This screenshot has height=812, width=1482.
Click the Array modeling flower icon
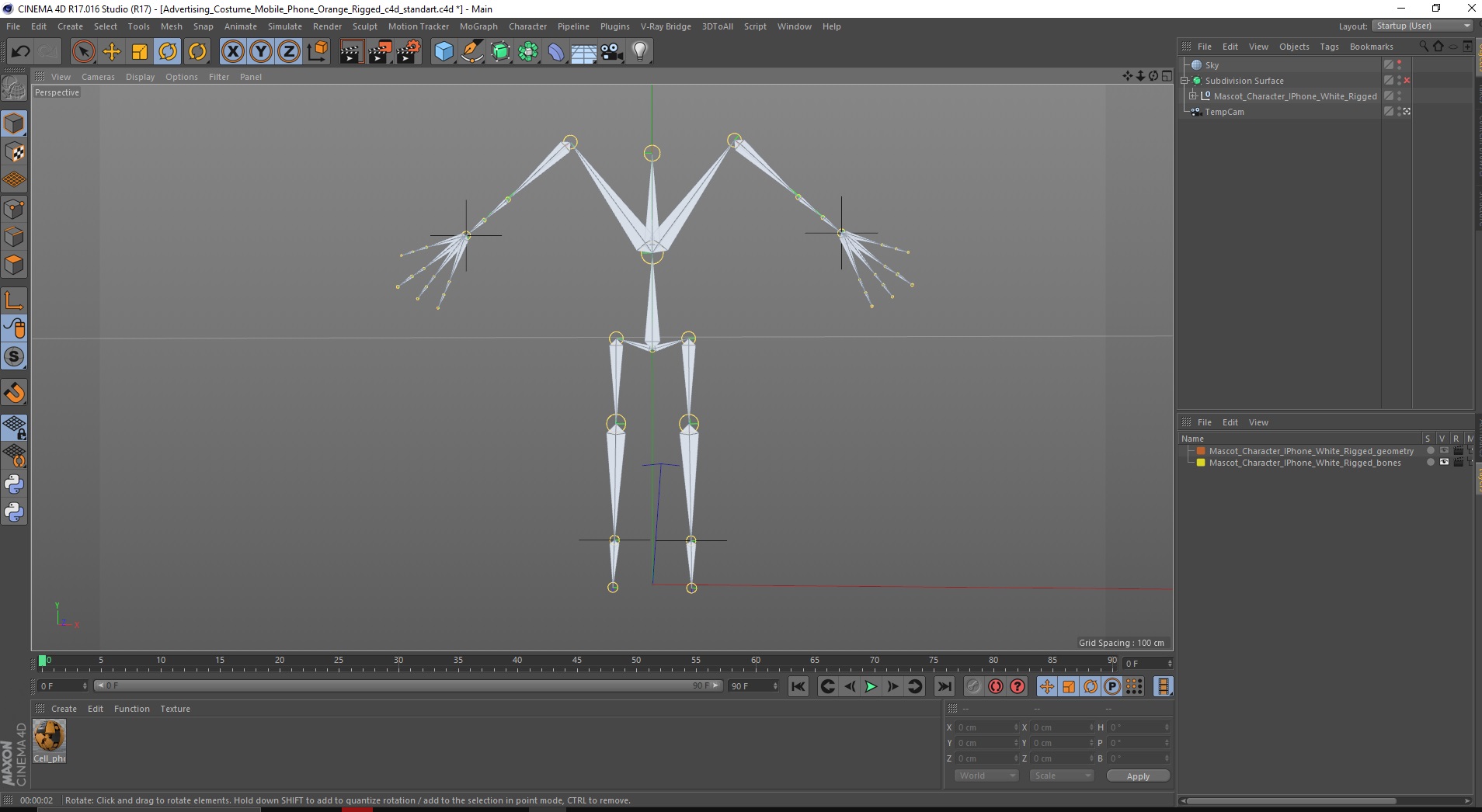pos(528,52)
